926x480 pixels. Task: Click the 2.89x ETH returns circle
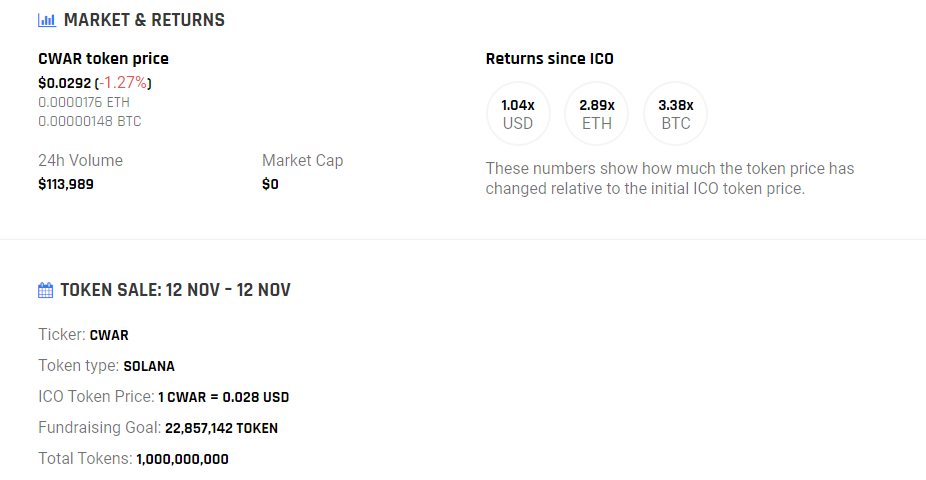(597, 114)
